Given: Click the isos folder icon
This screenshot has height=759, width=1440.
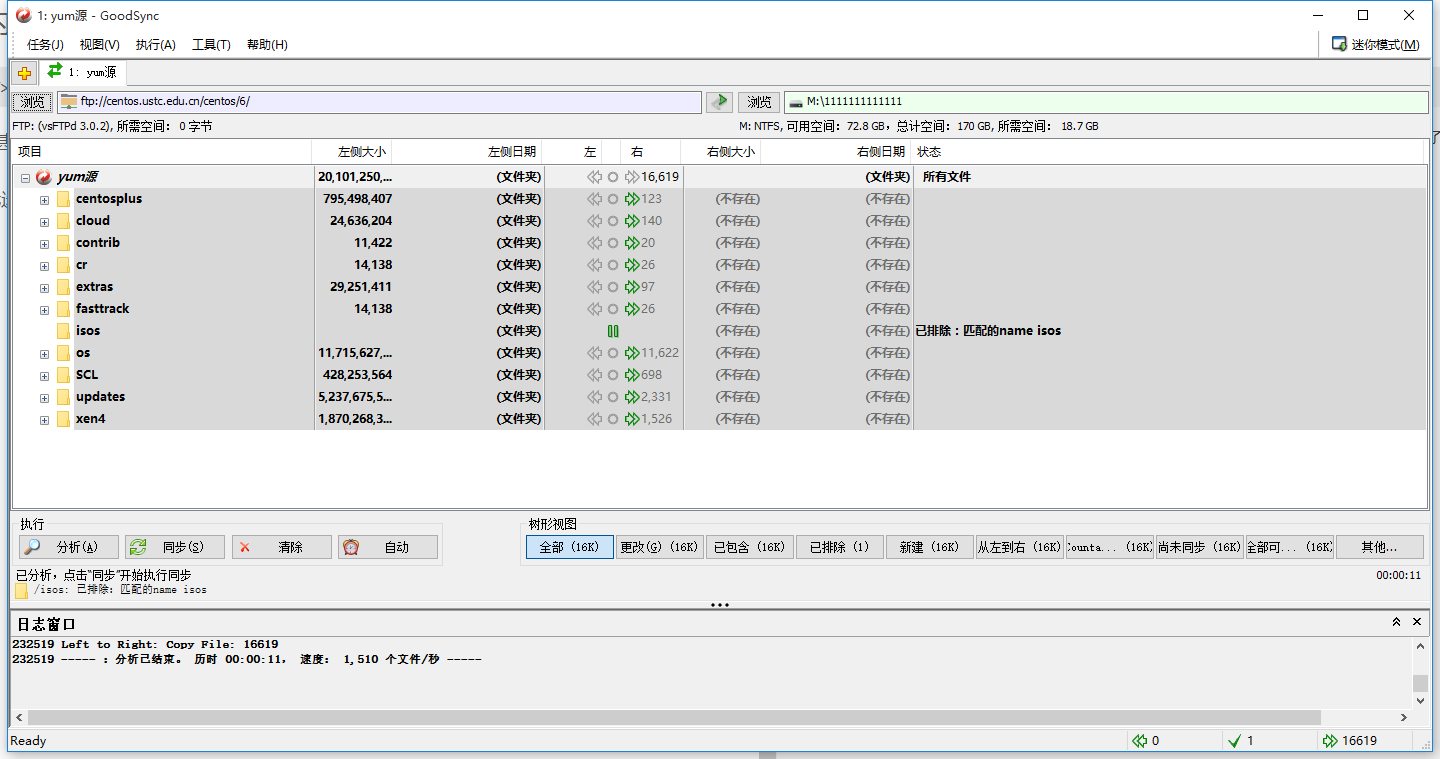Looking at the screenshot, I should tap(63, 331).
